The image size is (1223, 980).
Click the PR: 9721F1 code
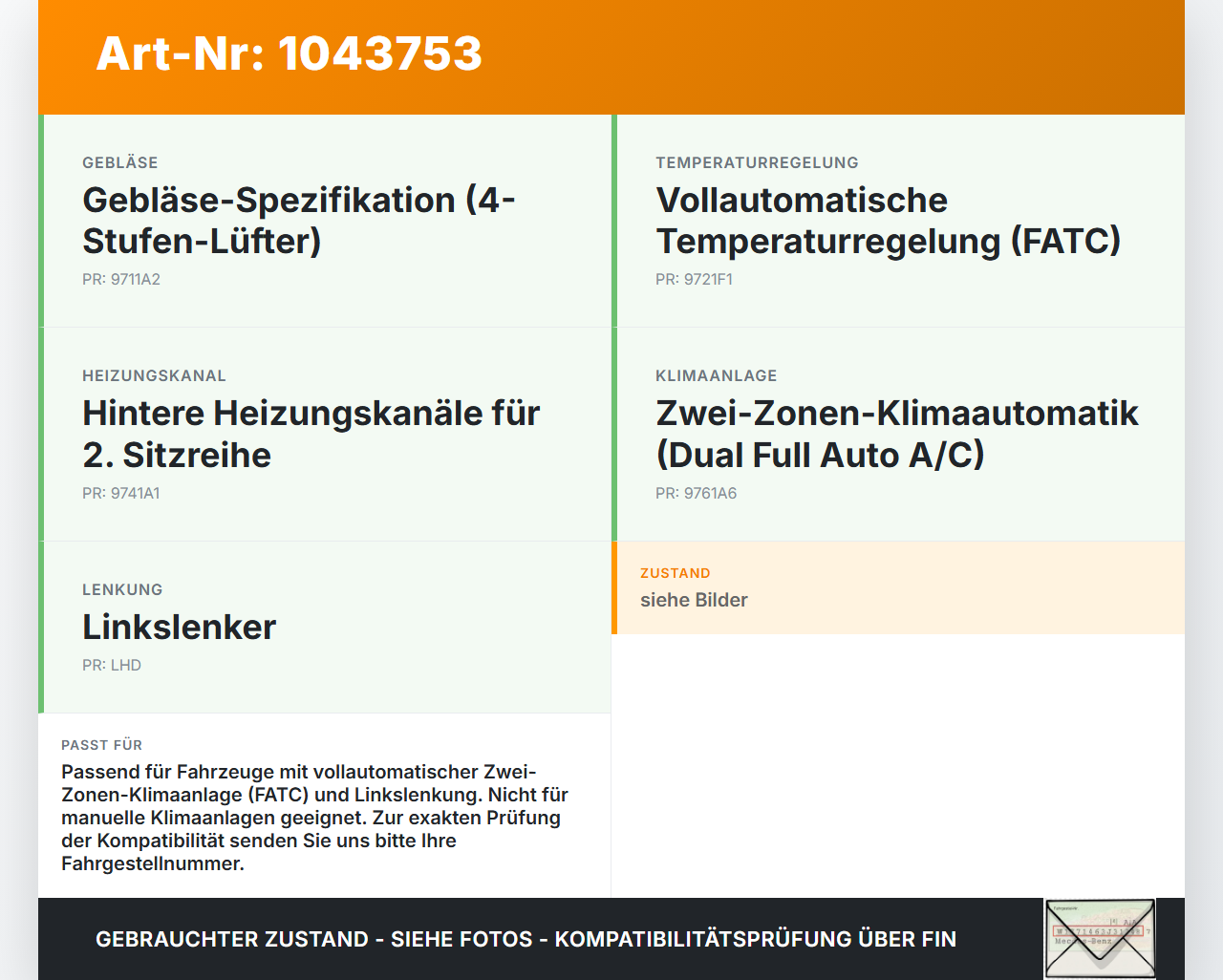tap(694, 279)
